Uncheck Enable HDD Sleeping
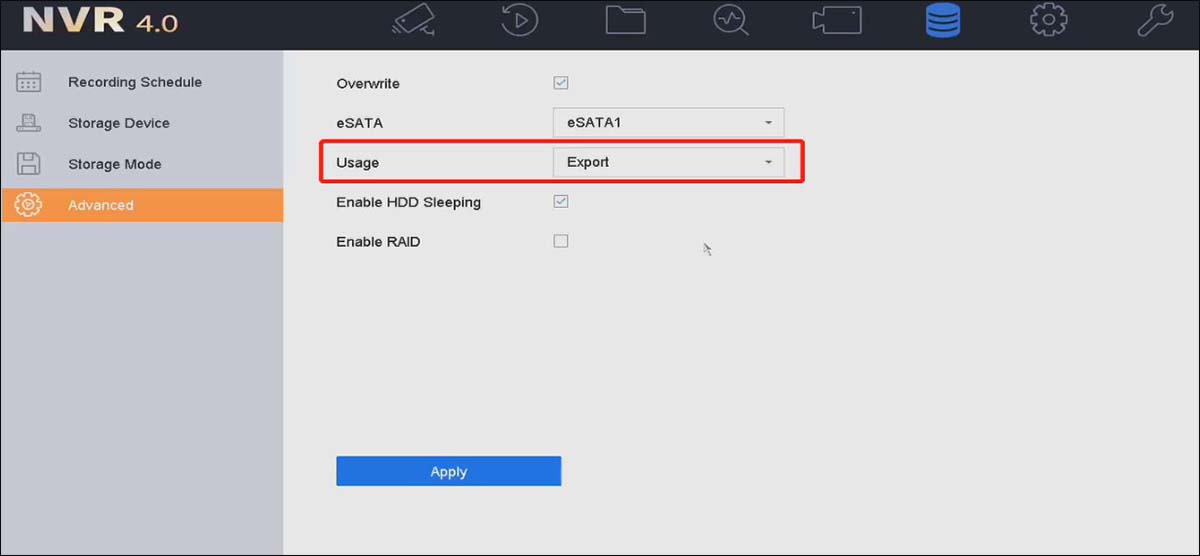The image size is (1200, 556). tap(561, 201)
